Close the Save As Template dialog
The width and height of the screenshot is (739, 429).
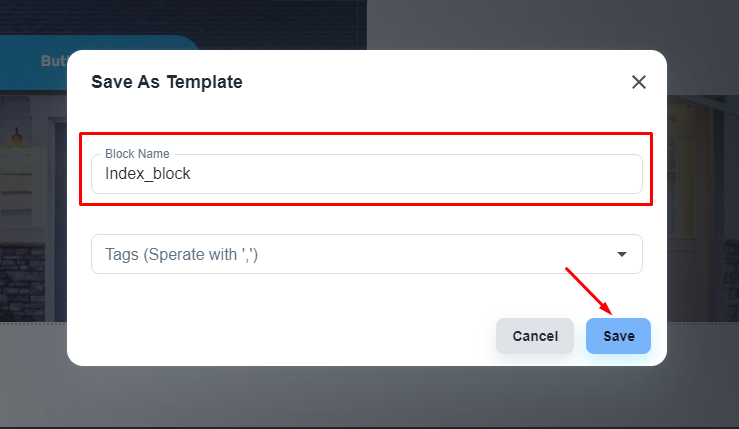639,82
